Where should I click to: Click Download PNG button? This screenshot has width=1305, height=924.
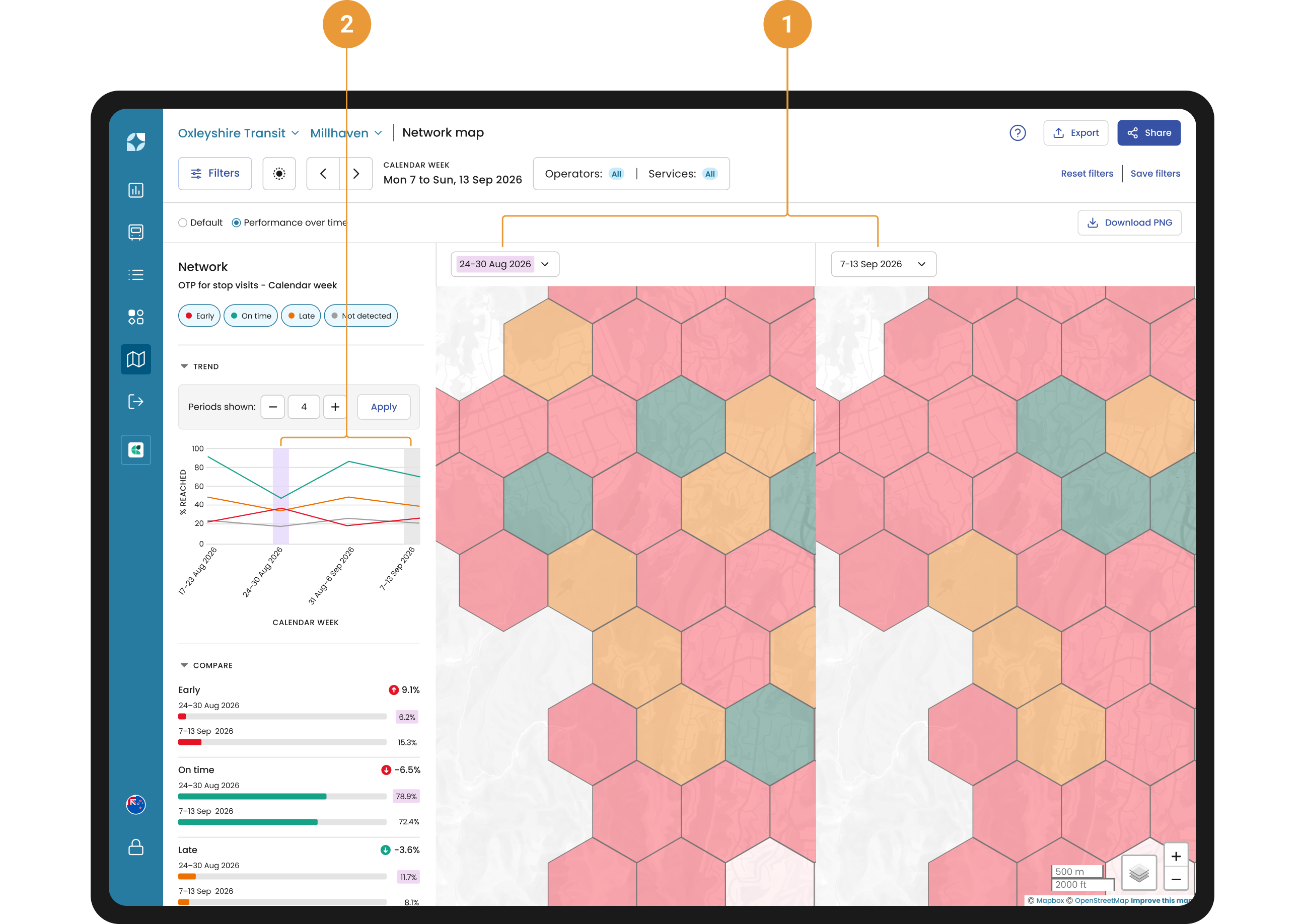1129,222
